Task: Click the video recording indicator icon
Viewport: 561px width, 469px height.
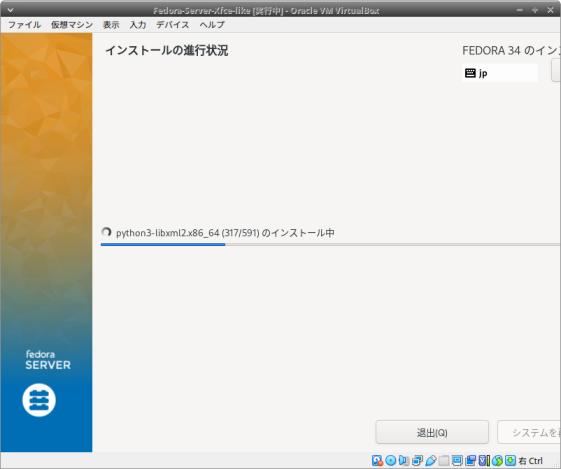Action: point(470,460)
